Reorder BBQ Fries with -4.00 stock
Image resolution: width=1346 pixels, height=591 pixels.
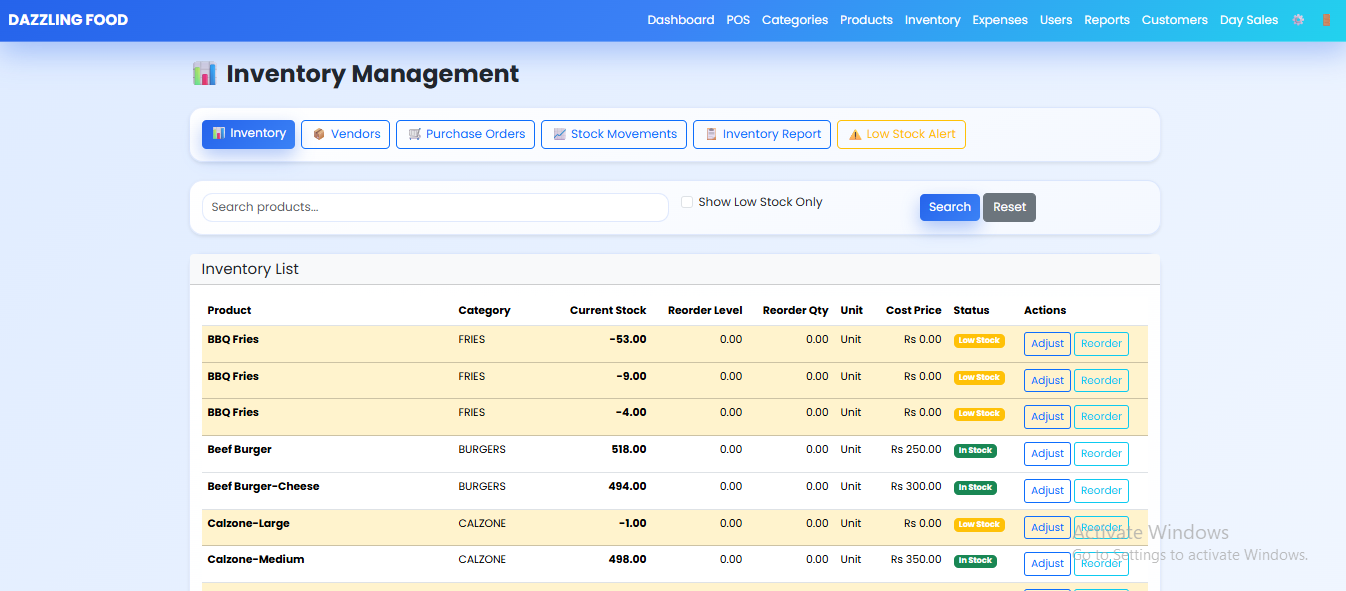click(1101, 417)
